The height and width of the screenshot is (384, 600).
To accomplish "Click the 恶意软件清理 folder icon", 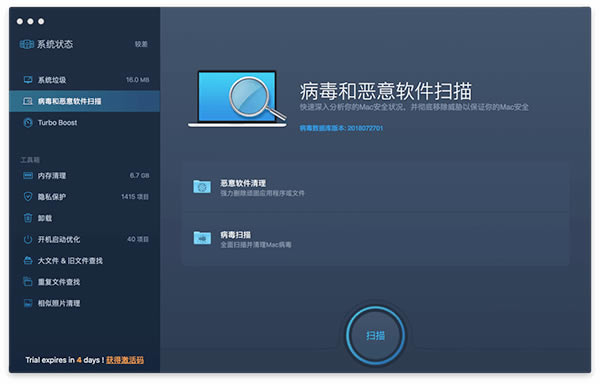I will point(202,187).
